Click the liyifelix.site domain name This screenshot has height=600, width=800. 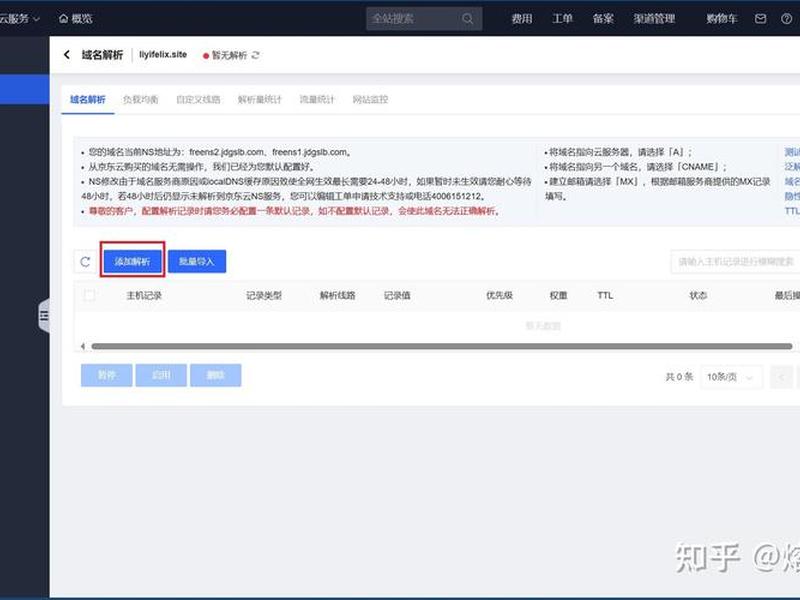[x=163, y=55]
